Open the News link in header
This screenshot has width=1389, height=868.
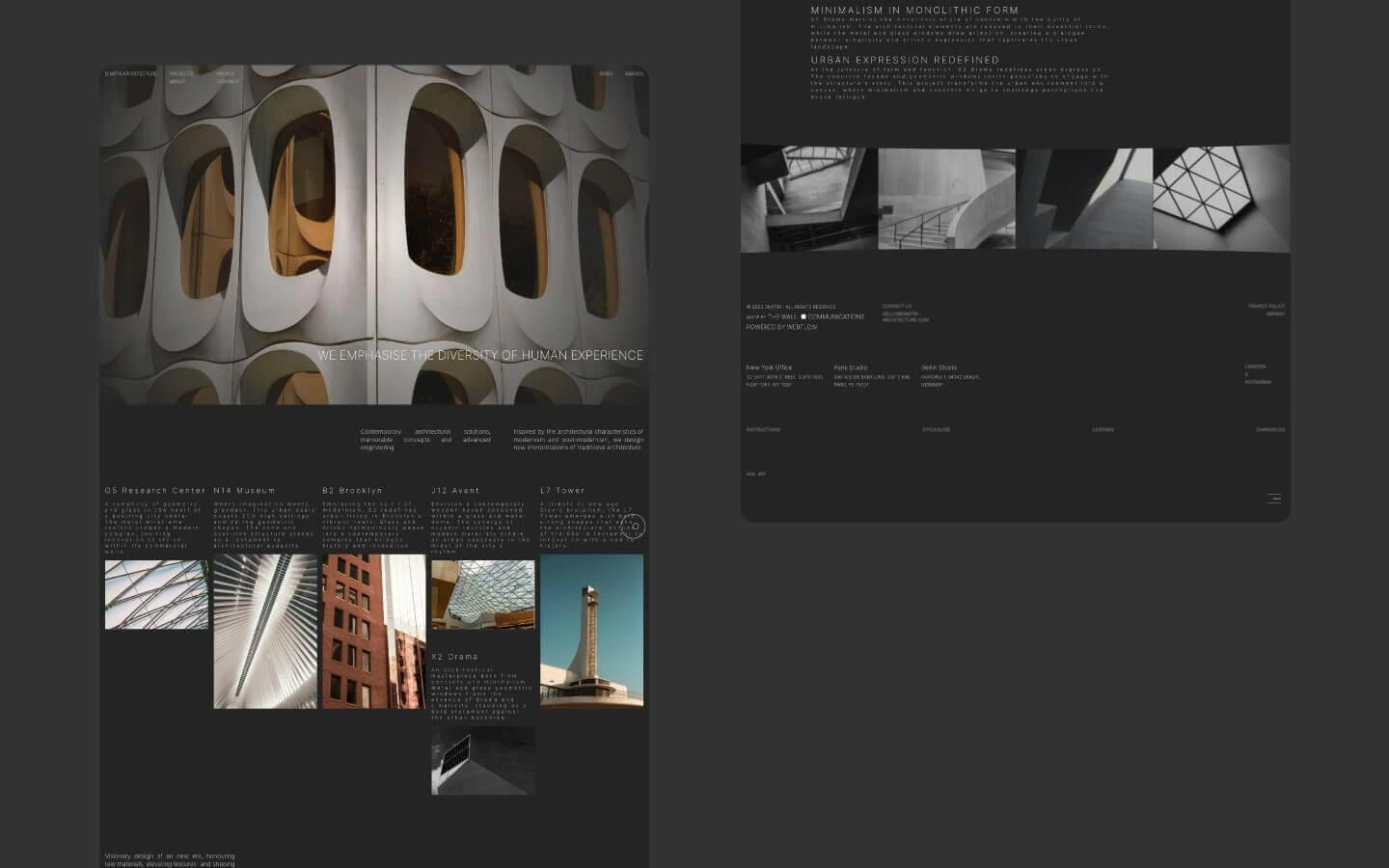pos(606,73)
